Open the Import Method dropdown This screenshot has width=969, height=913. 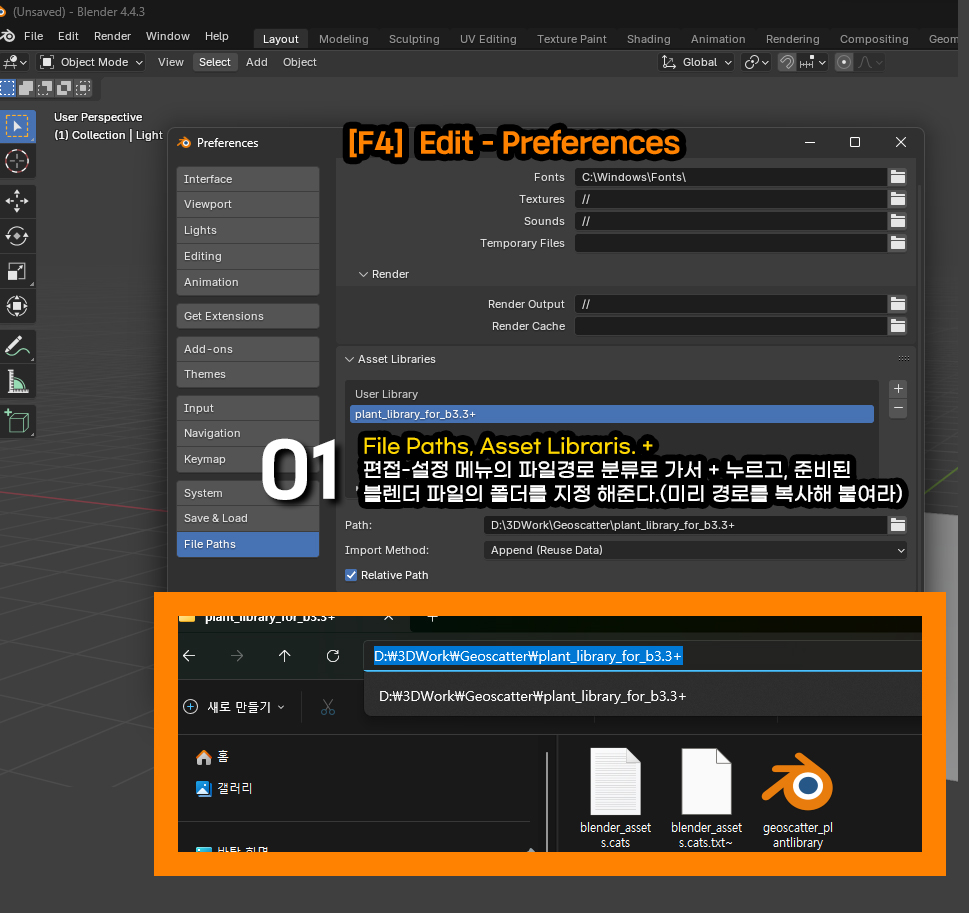tap(695, 550)
